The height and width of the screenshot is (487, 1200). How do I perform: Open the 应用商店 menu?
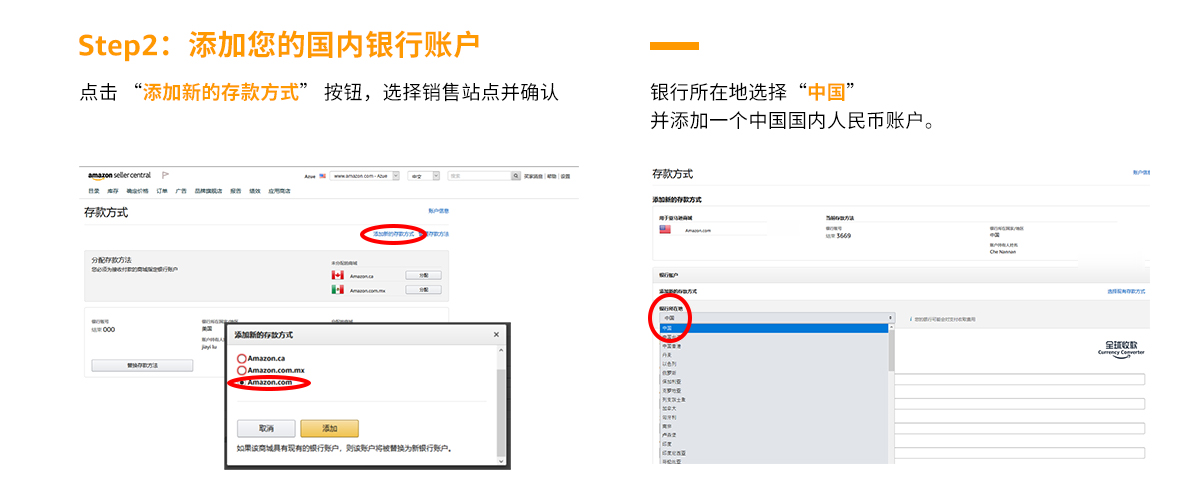(x=279, y=190)
